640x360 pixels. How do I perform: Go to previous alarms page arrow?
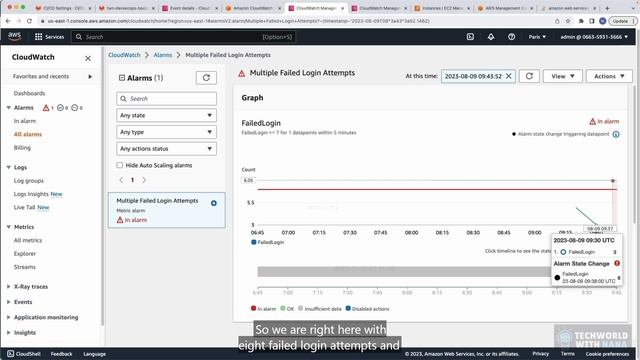point(121,180)
